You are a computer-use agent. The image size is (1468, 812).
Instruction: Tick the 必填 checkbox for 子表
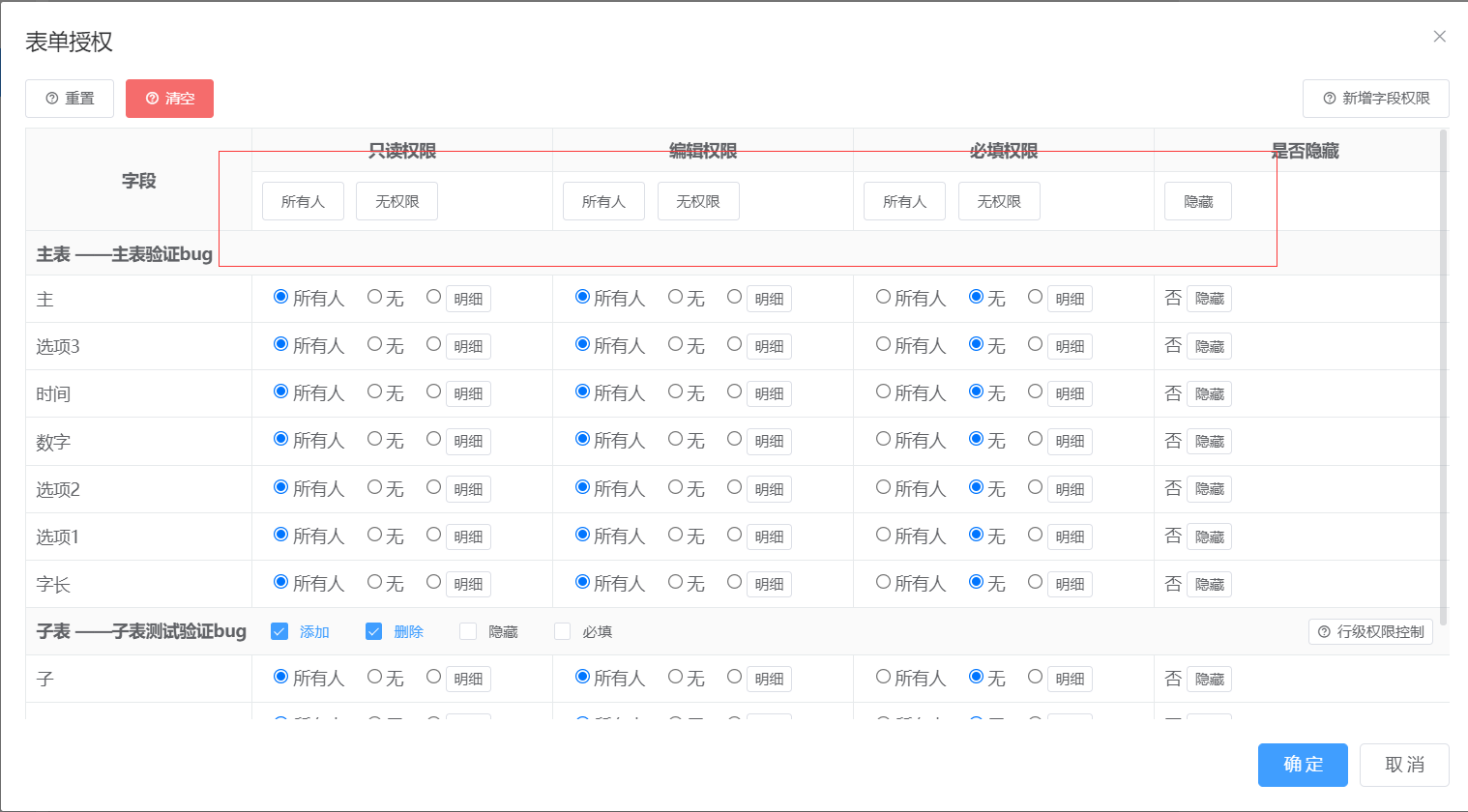[x=562, y=631]
